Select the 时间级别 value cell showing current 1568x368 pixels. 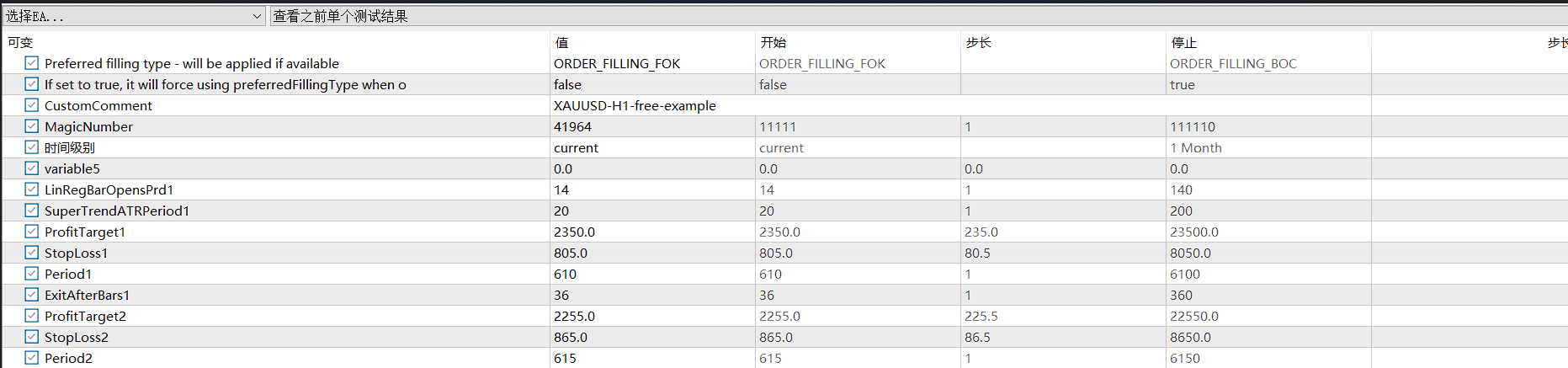click(652, 147)
